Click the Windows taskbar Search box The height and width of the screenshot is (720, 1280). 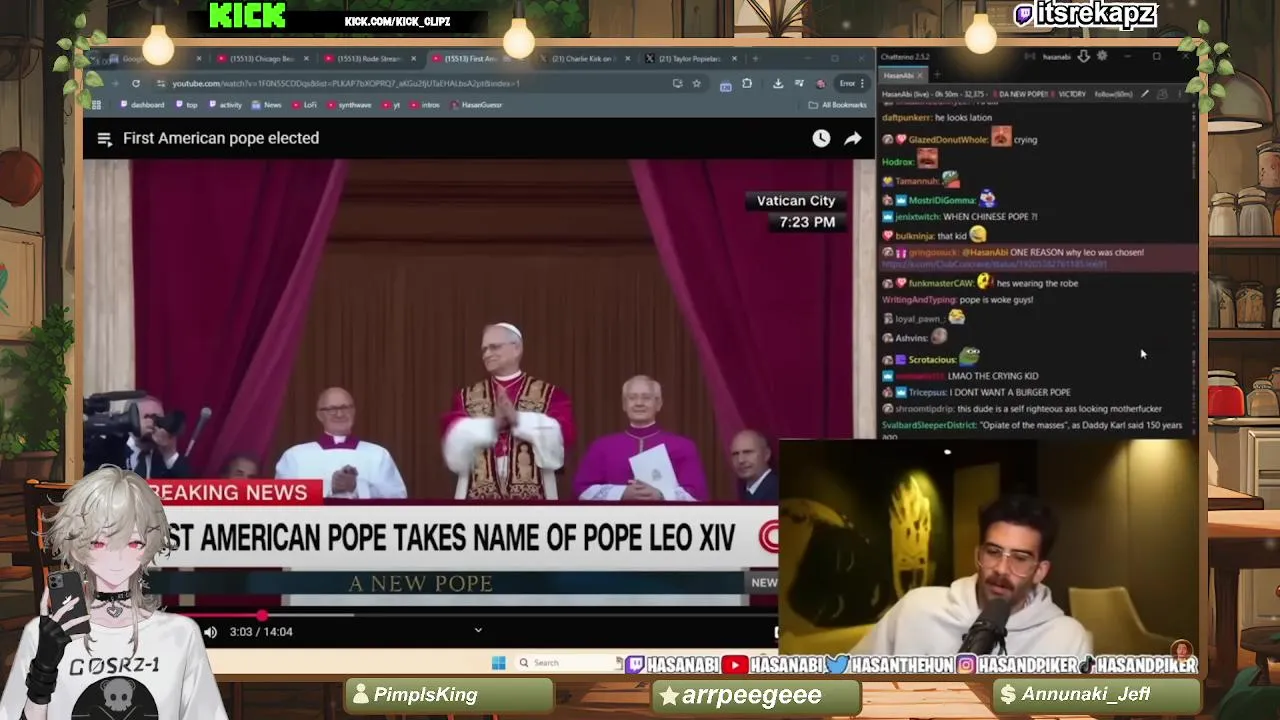[568, 663]
